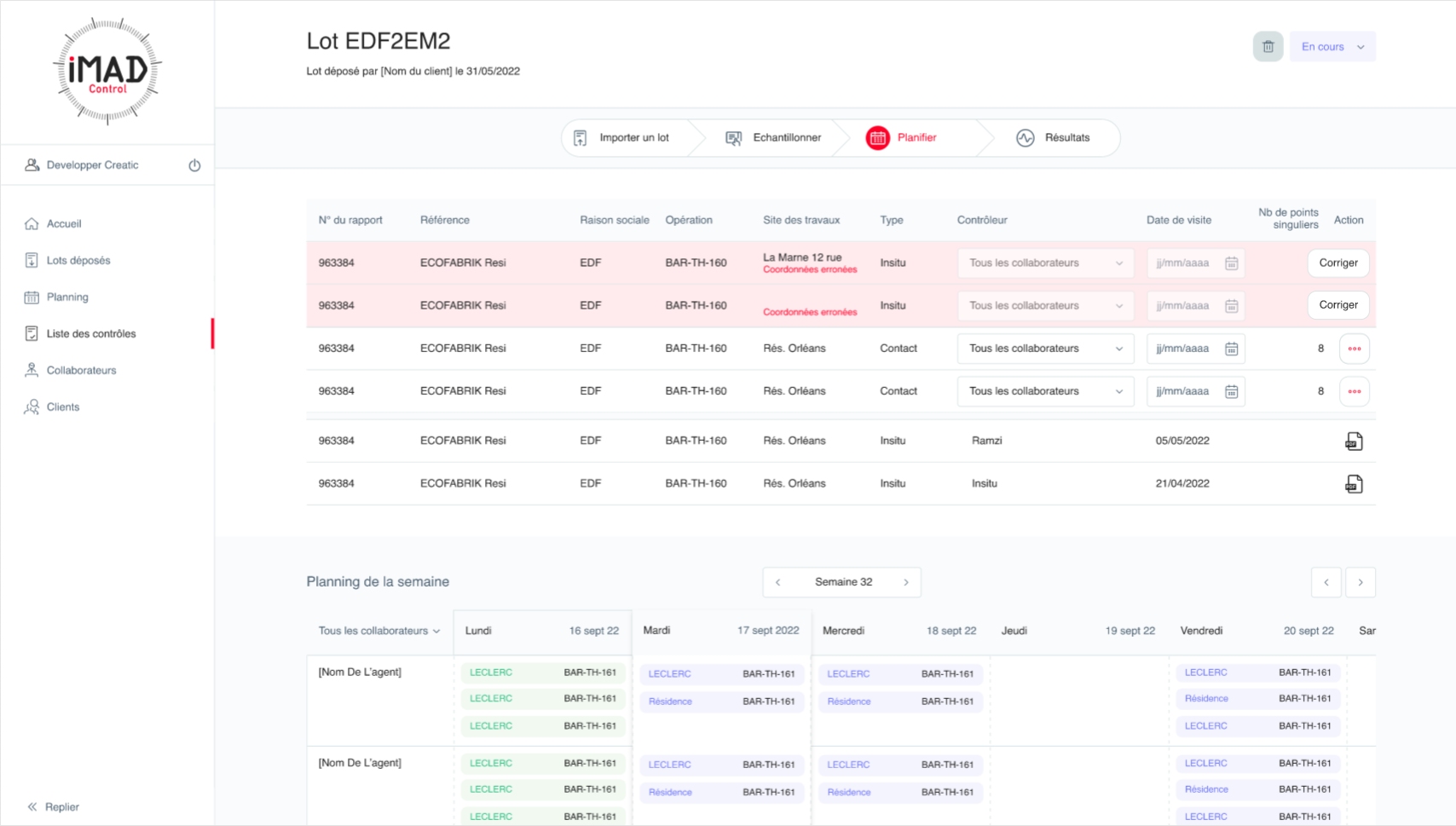
Task: Go to next week after Semaine 32
Action: (x=905, y=582)
